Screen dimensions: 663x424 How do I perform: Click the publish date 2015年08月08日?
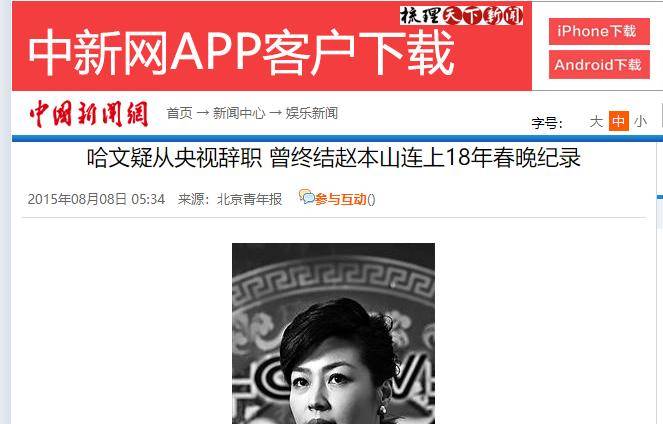(77, 199)
